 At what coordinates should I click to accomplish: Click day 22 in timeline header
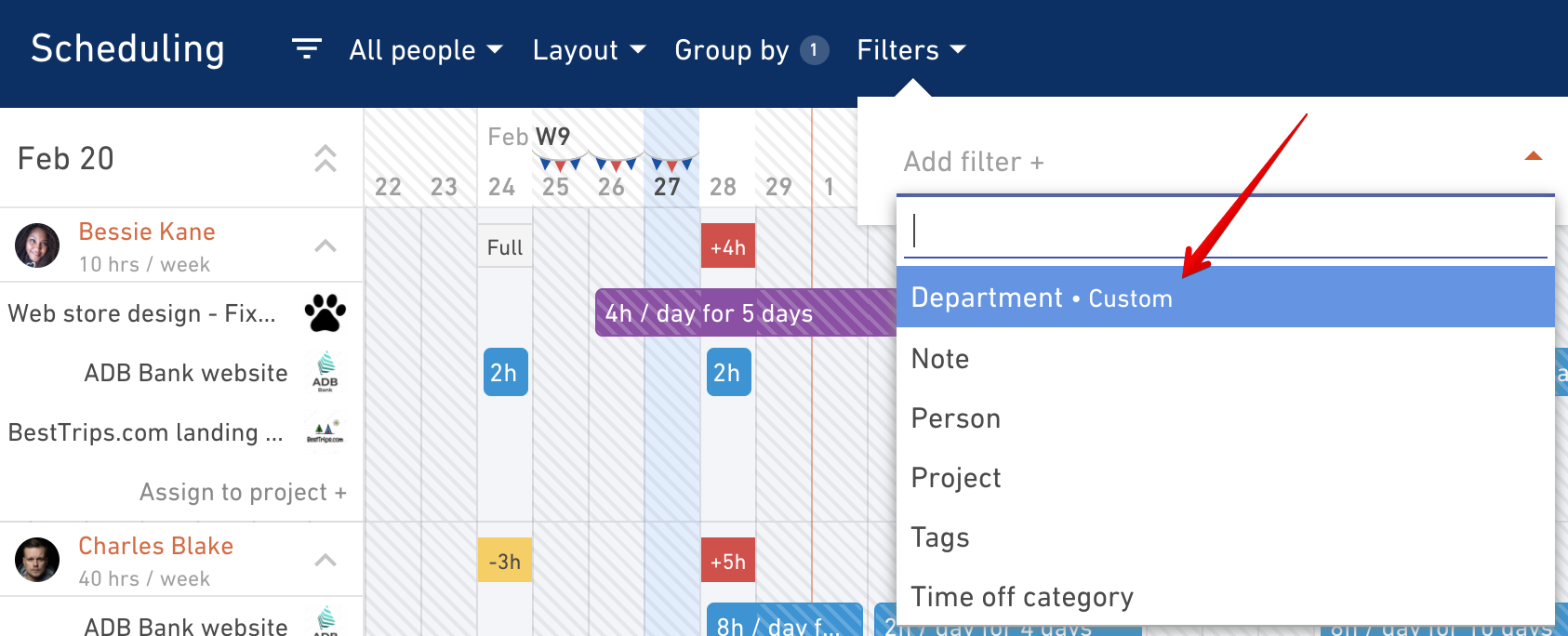click(x=388, y=187)
